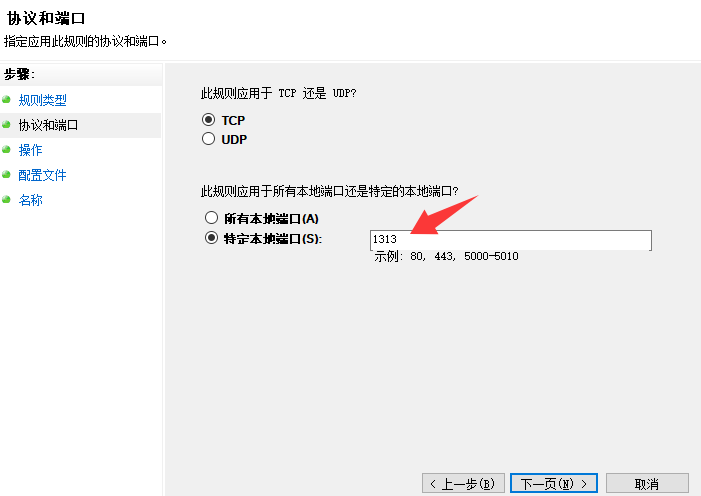
Task: Select the UDP radio button
Action: (208, 139)
